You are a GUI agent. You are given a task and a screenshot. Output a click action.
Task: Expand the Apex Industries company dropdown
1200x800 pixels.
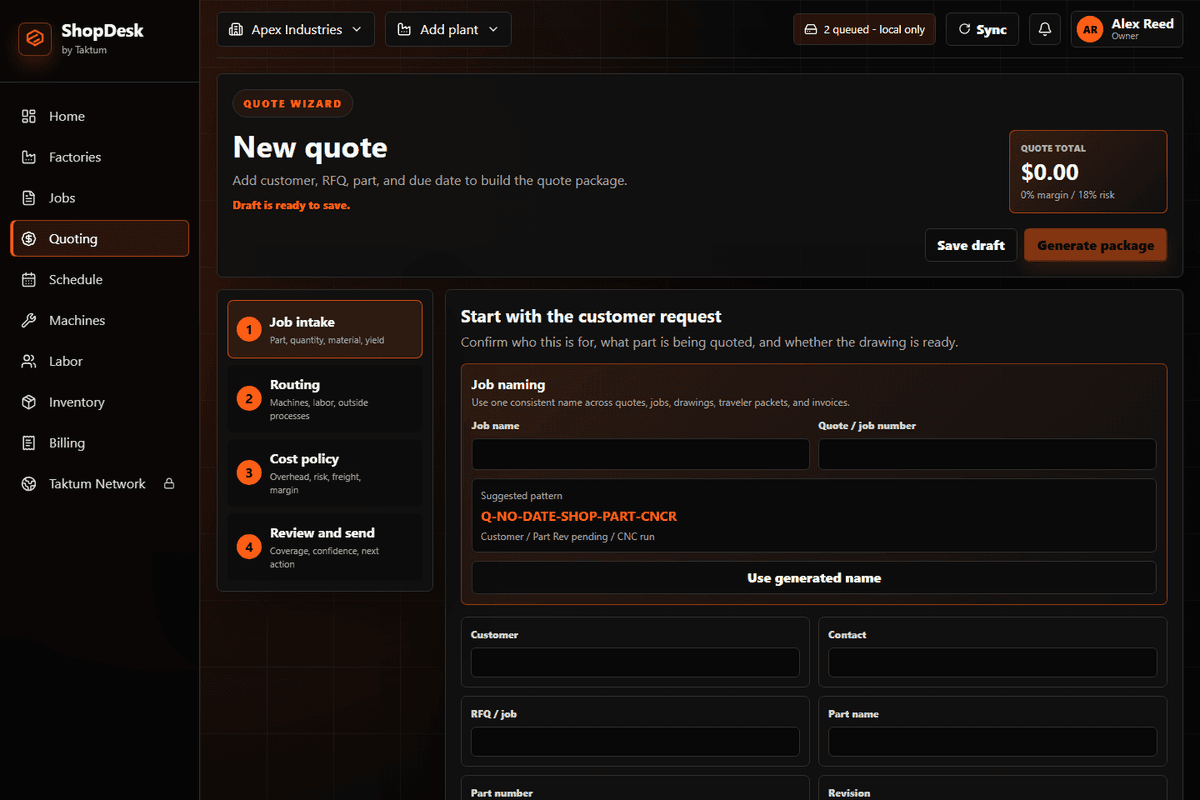296,29
